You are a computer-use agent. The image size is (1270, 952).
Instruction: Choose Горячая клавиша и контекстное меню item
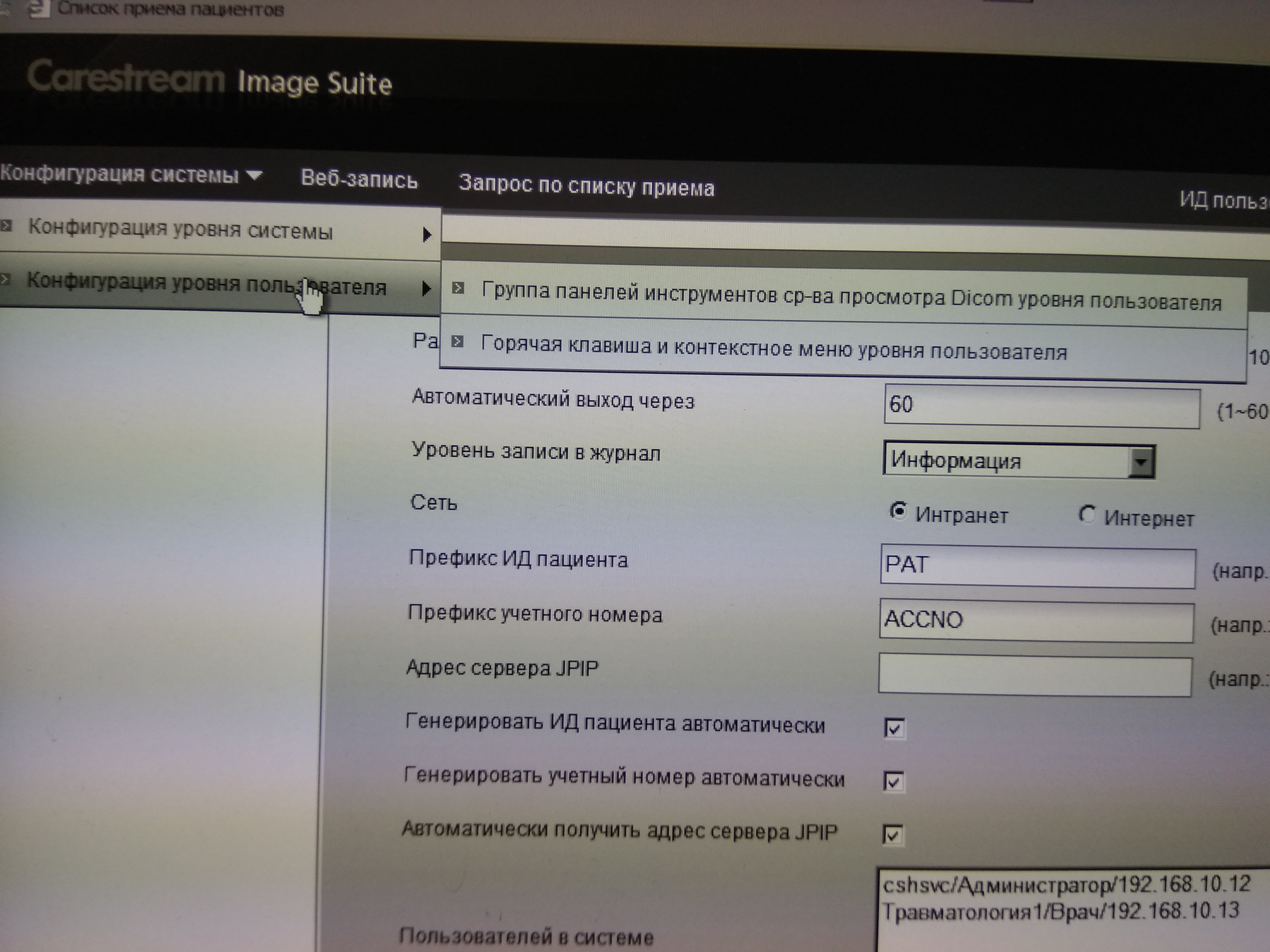point(773,348)
